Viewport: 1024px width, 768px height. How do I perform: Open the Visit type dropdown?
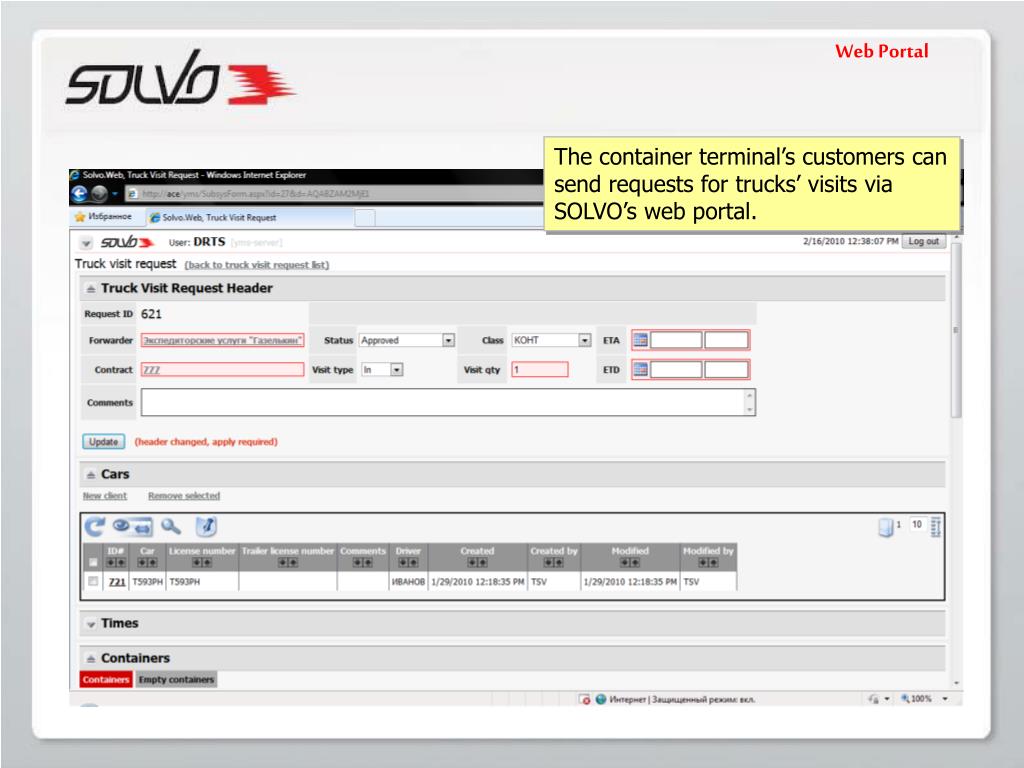(396, 370)
